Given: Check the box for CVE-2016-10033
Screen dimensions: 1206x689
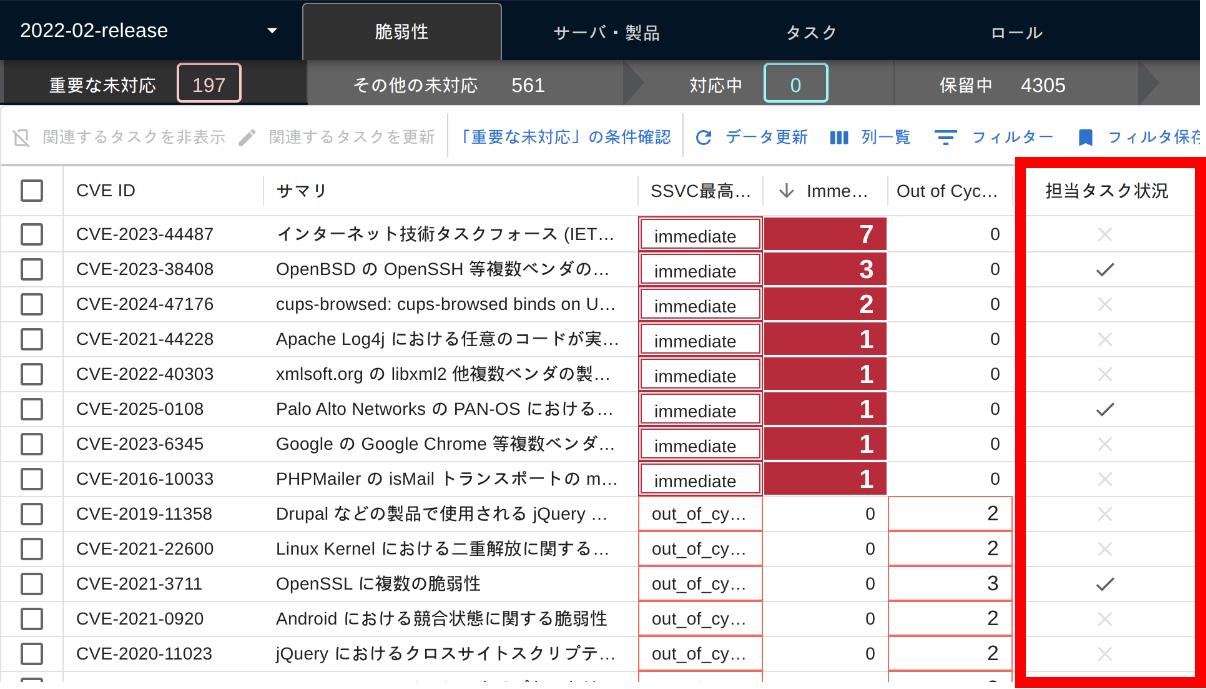Looking at the screenshot, I should tap(32, 479).
